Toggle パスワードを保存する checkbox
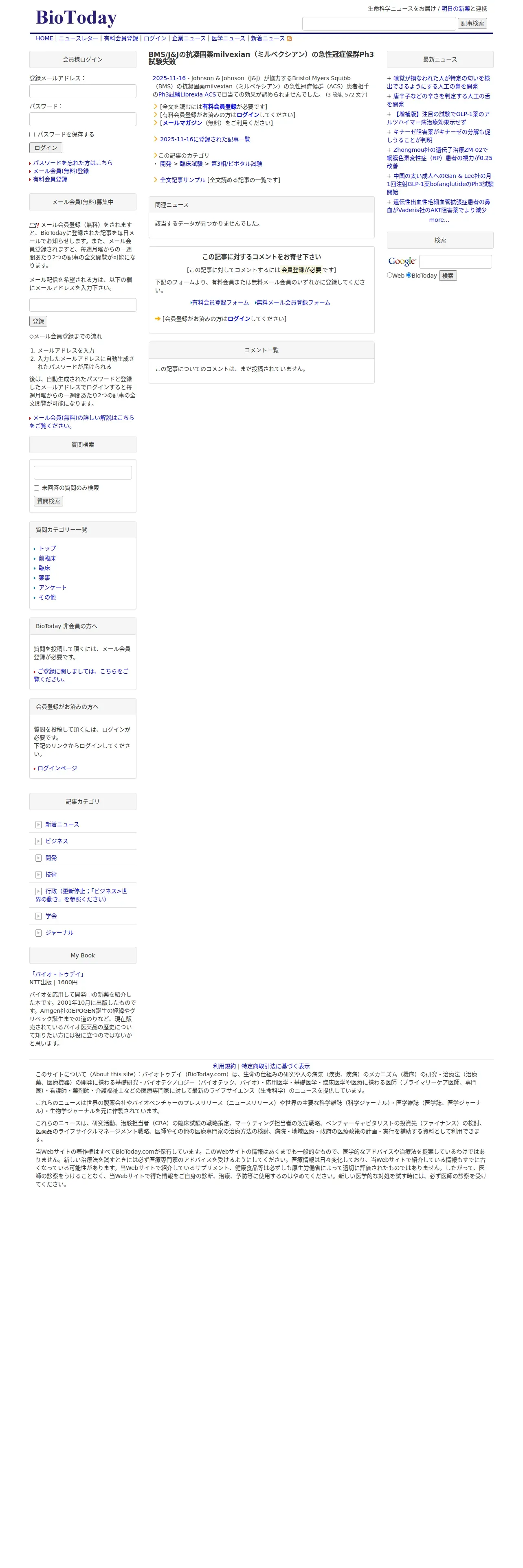This screenshot has height=1568, width=523. click(x=32, y=134)
